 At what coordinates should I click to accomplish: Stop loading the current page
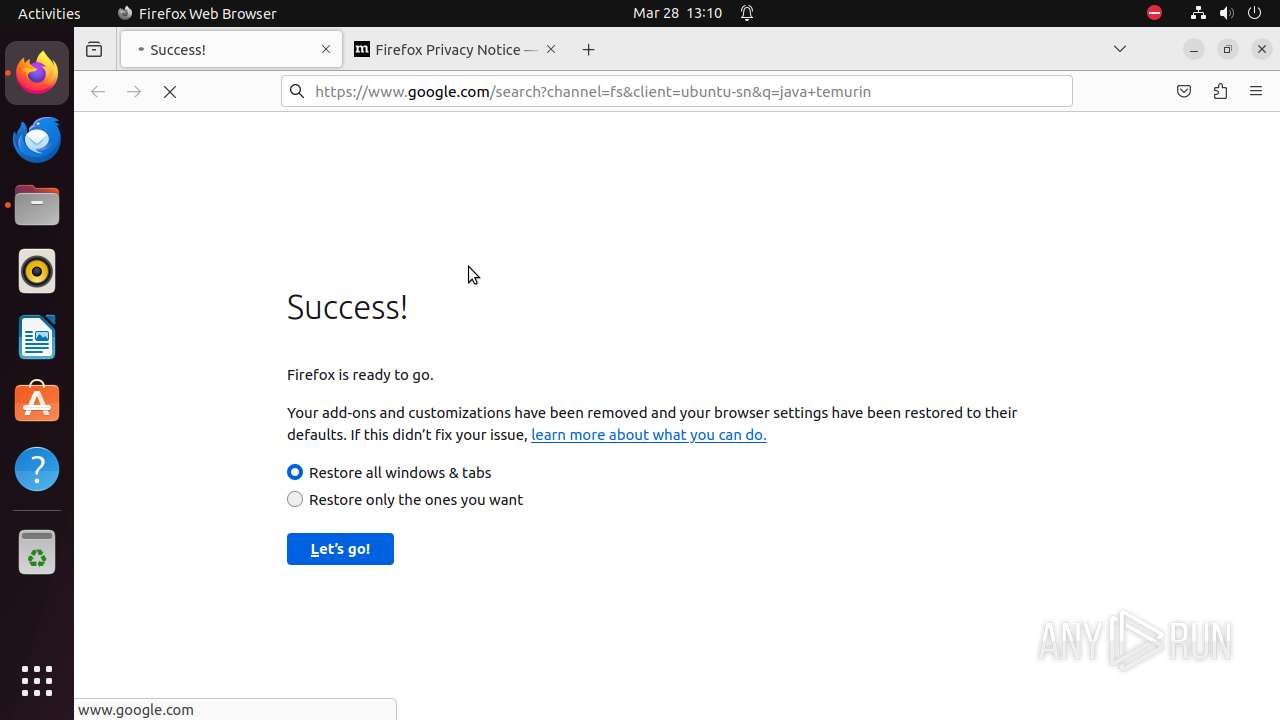[170, 91]
